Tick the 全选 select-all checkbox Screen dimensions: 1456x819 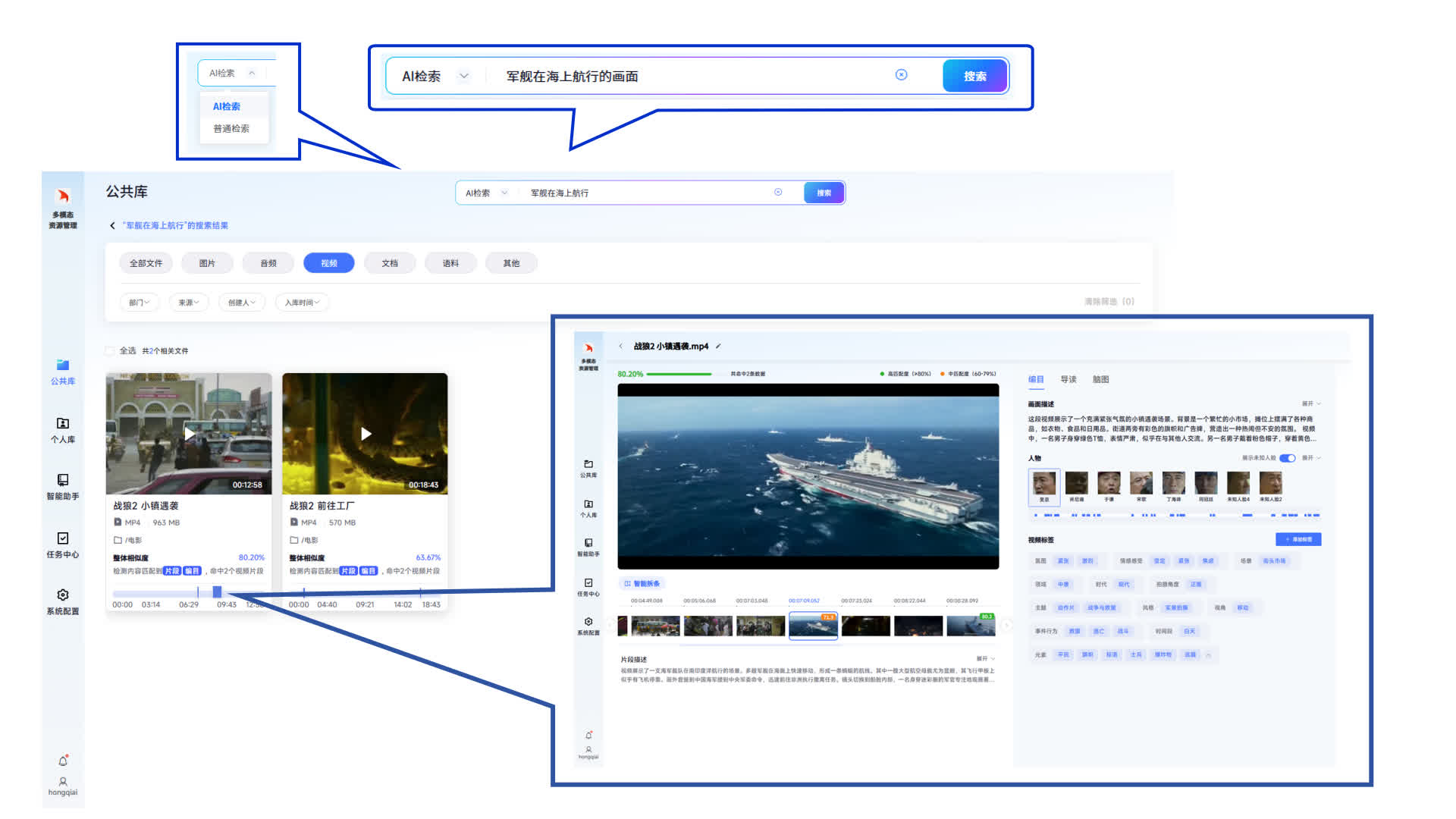(x=110, y=350)
